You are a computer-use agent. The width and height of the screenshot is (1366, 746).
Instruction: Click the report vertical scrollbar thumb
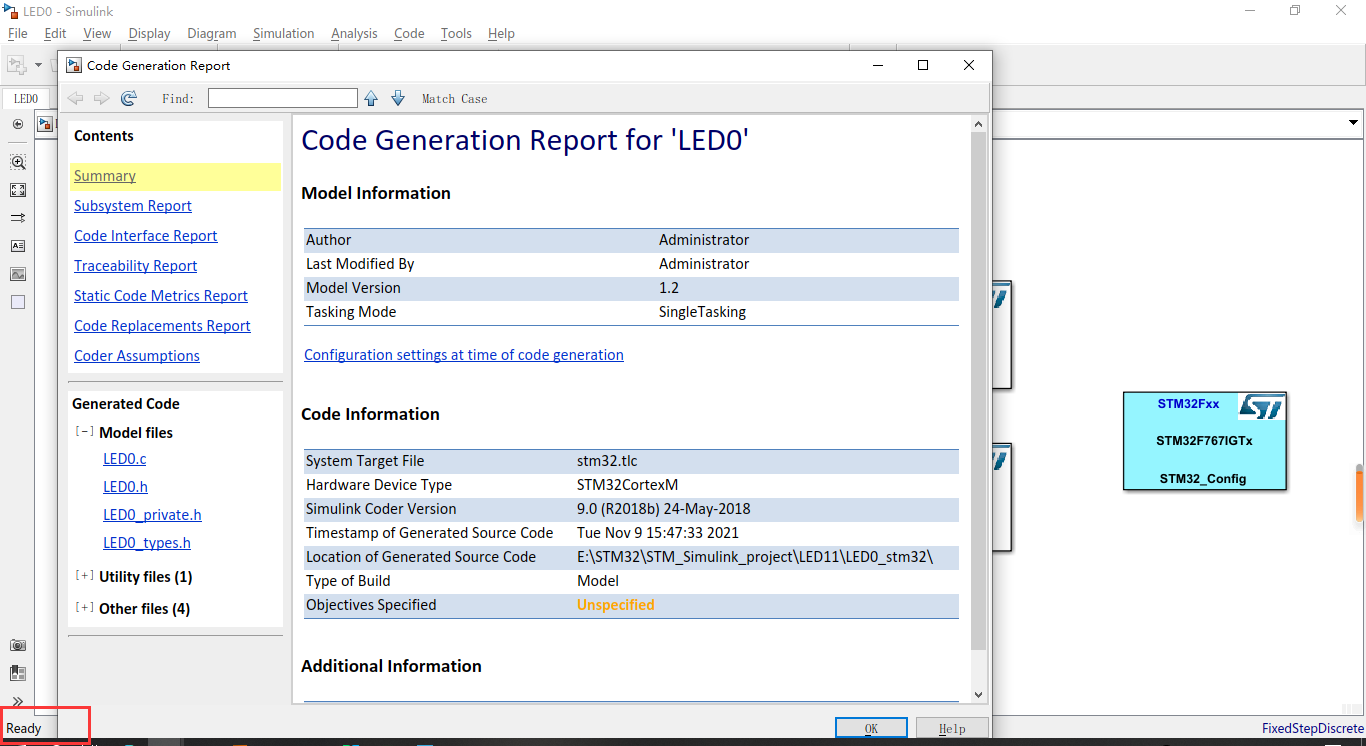pyautogui.click(x=978, y=390)
